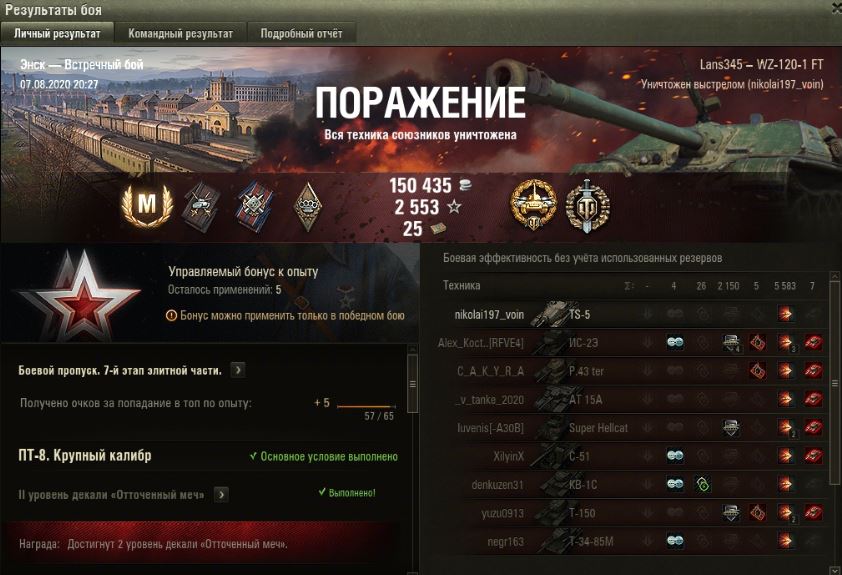The width and height of the screenshot is (842, 575).
Task: Click the destroyed-vehicle icon in ИС-2Э row
Action: (x=812, y=343)
